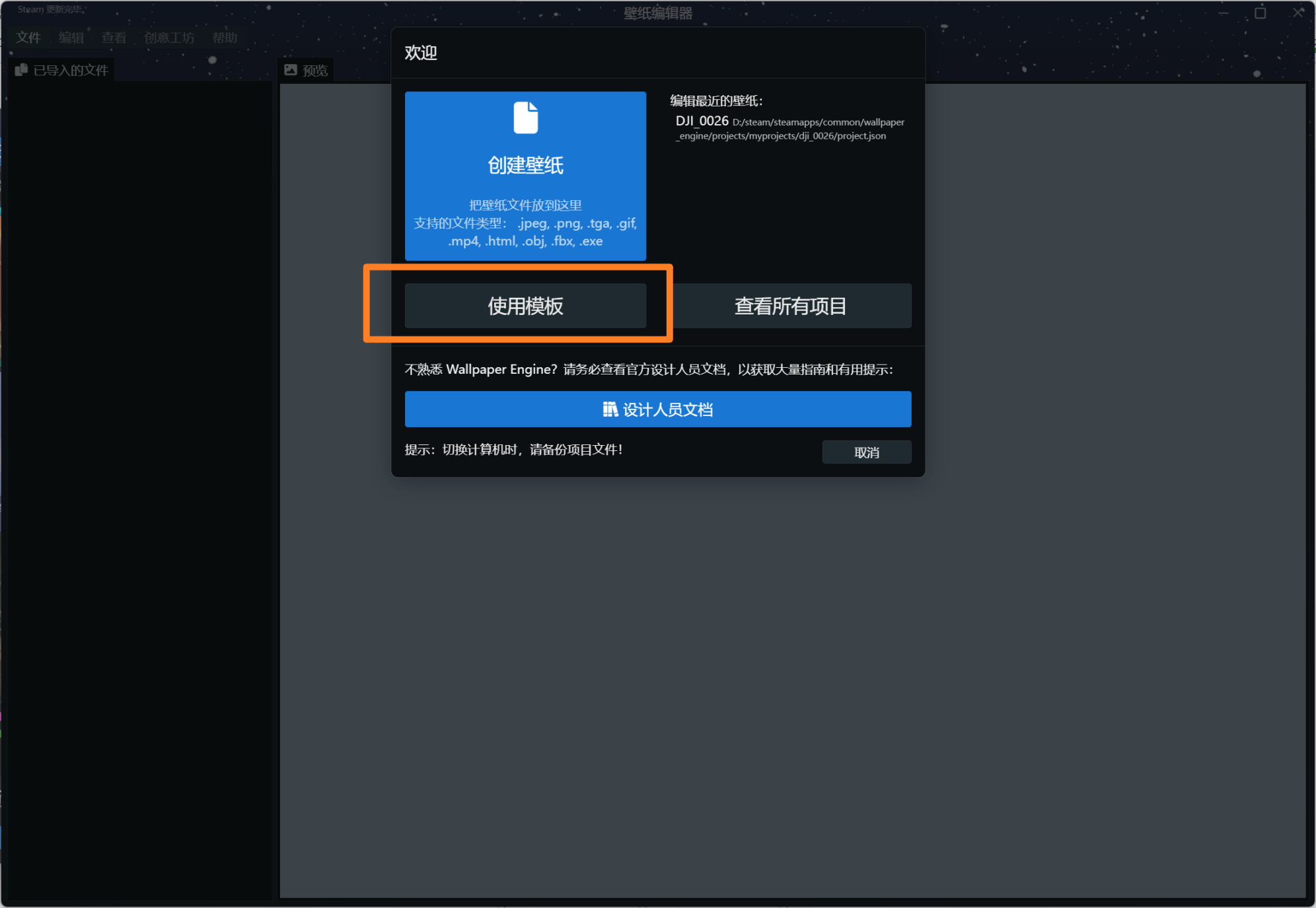
Task: Open the 设计人员文档 designer documentation
Action: (x=658, y=409)
